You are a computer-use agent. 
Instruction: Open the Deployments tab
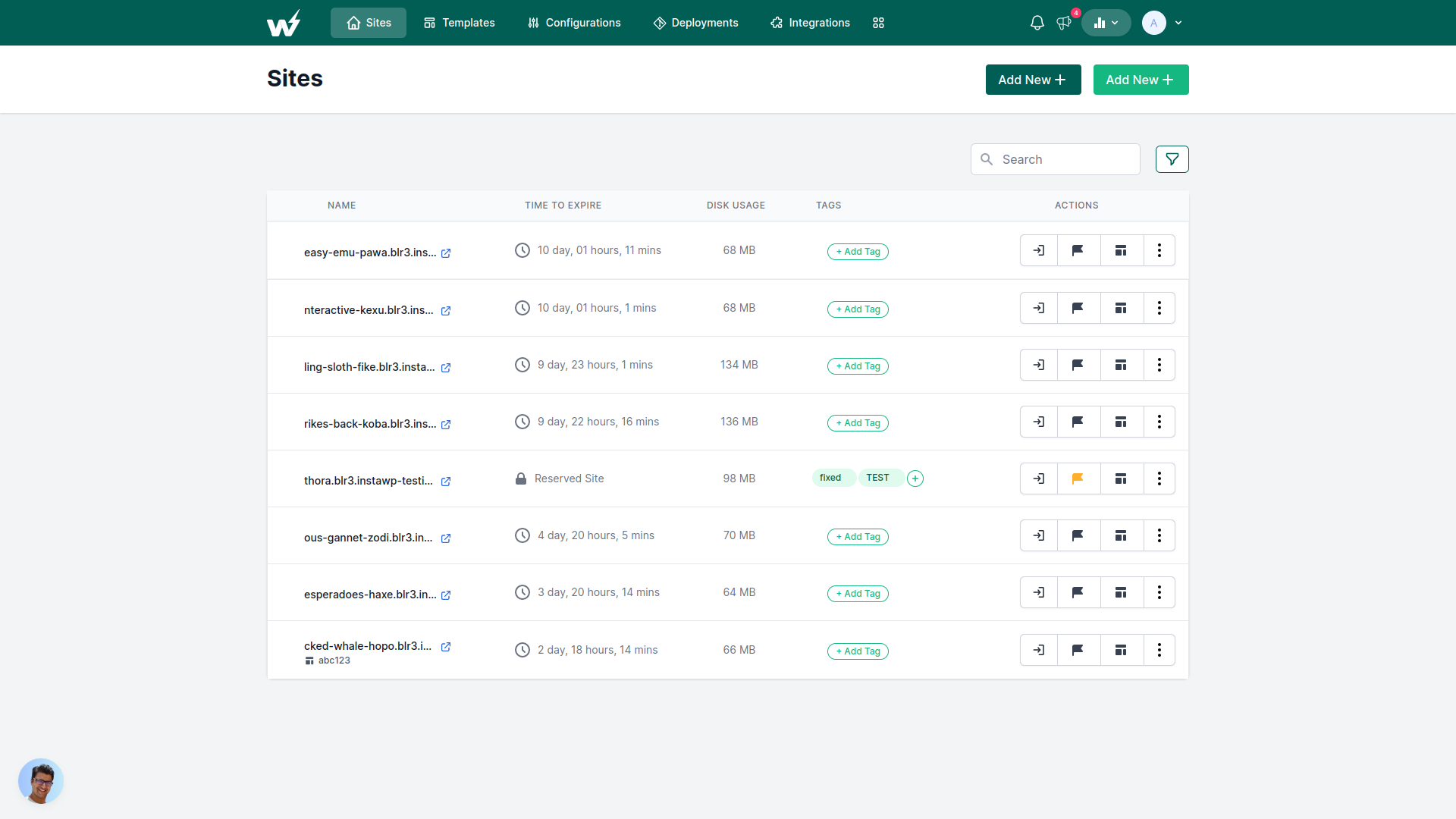[695, 23]
